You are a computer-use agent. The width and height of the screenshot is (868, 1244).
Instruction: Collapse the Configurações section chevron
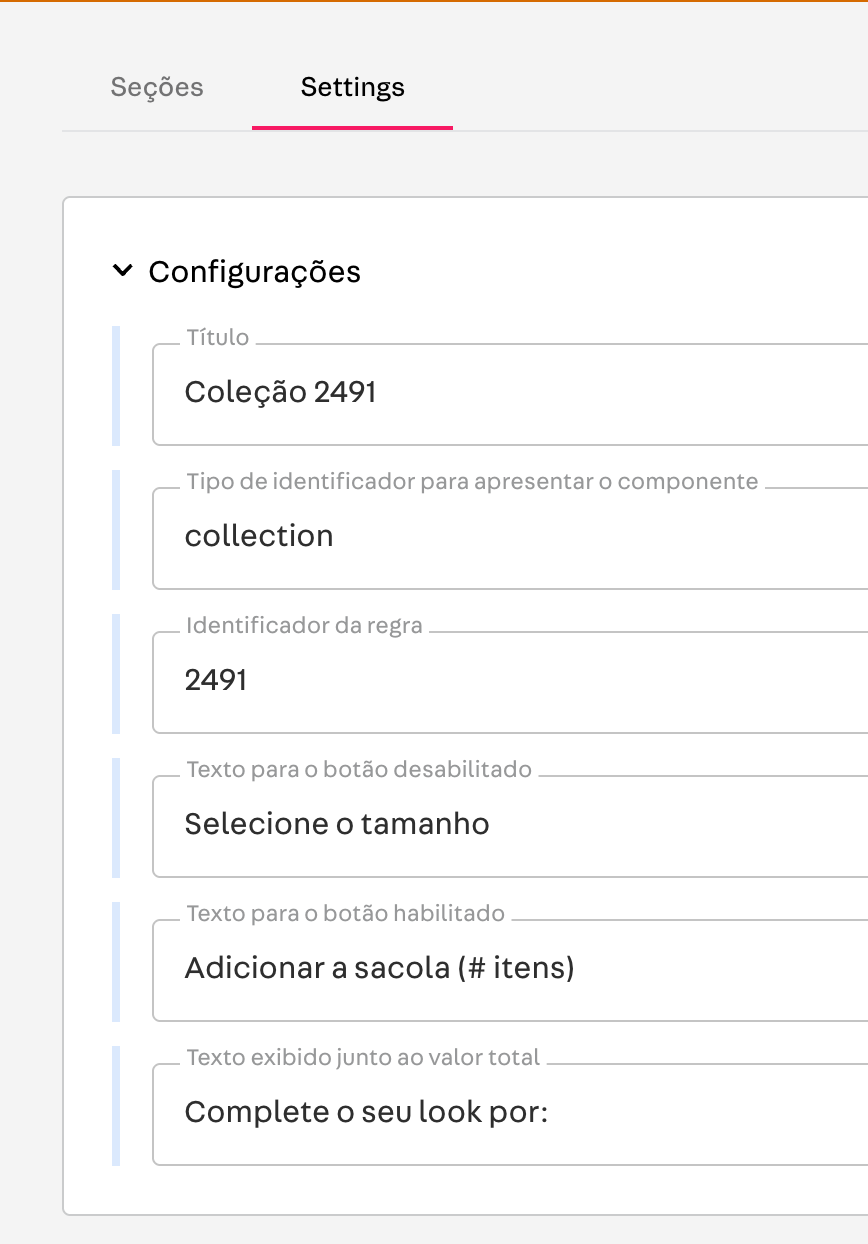point(122,271)
